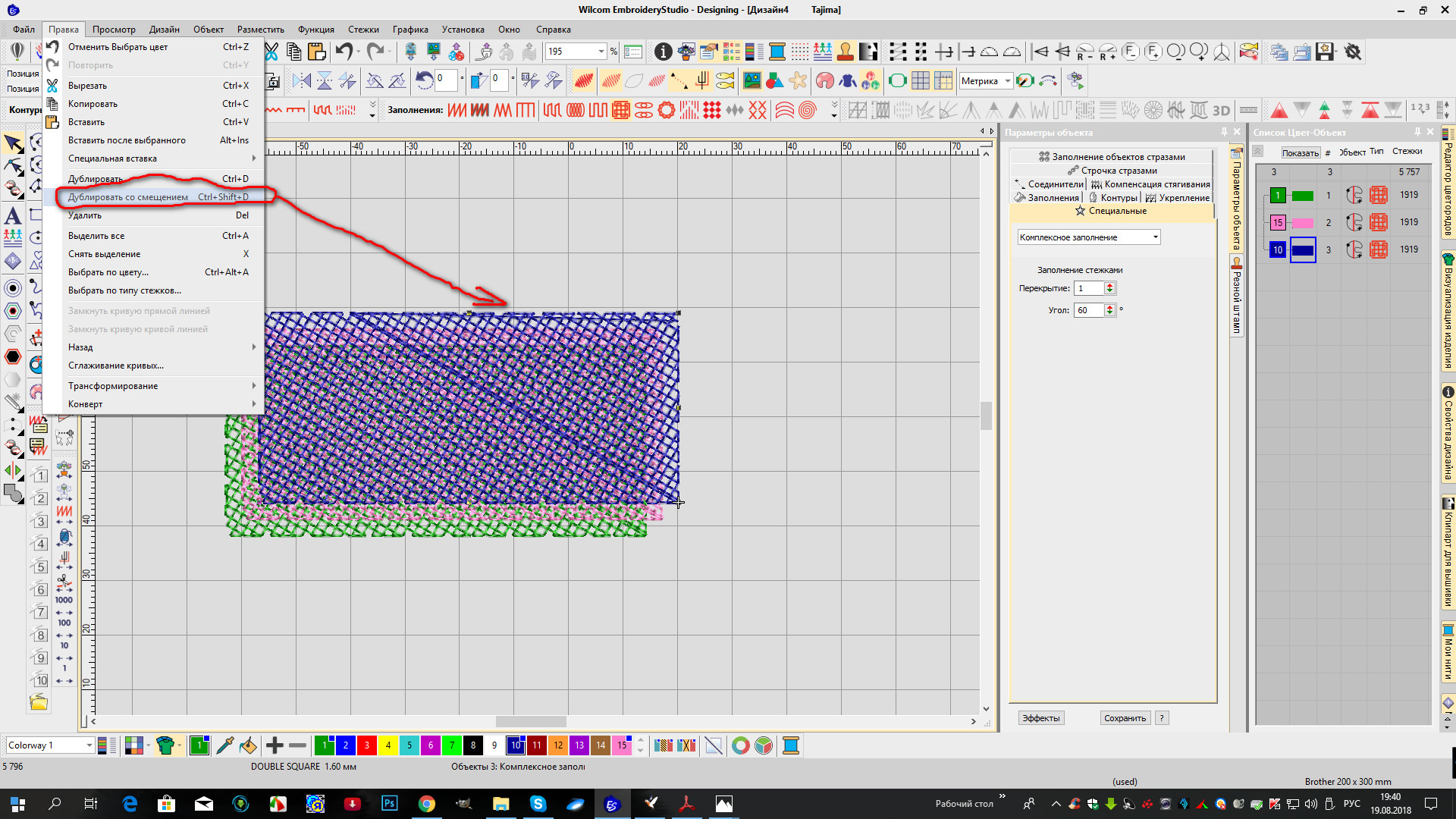Choose 'Дублировать со смещением' menu entry

pos(128,197)
